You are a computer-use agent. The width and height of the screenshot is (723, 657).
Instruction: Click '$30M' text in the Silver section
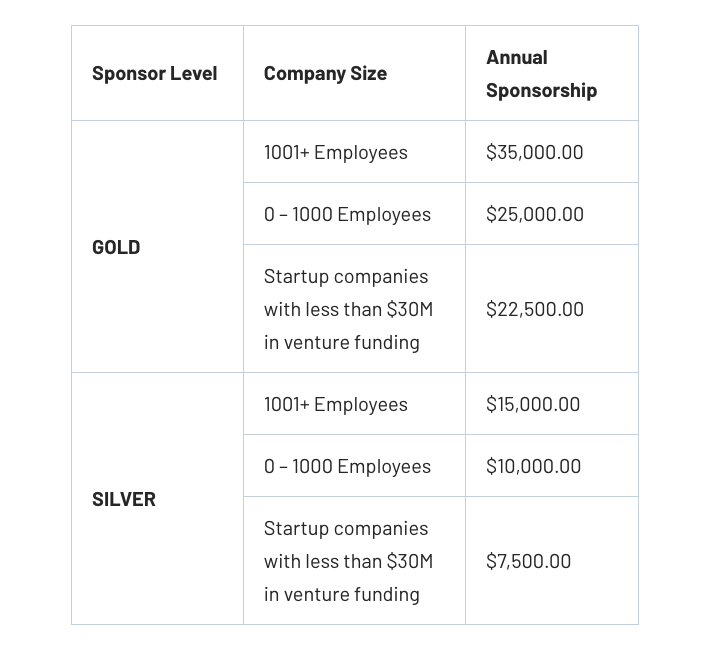410,561
